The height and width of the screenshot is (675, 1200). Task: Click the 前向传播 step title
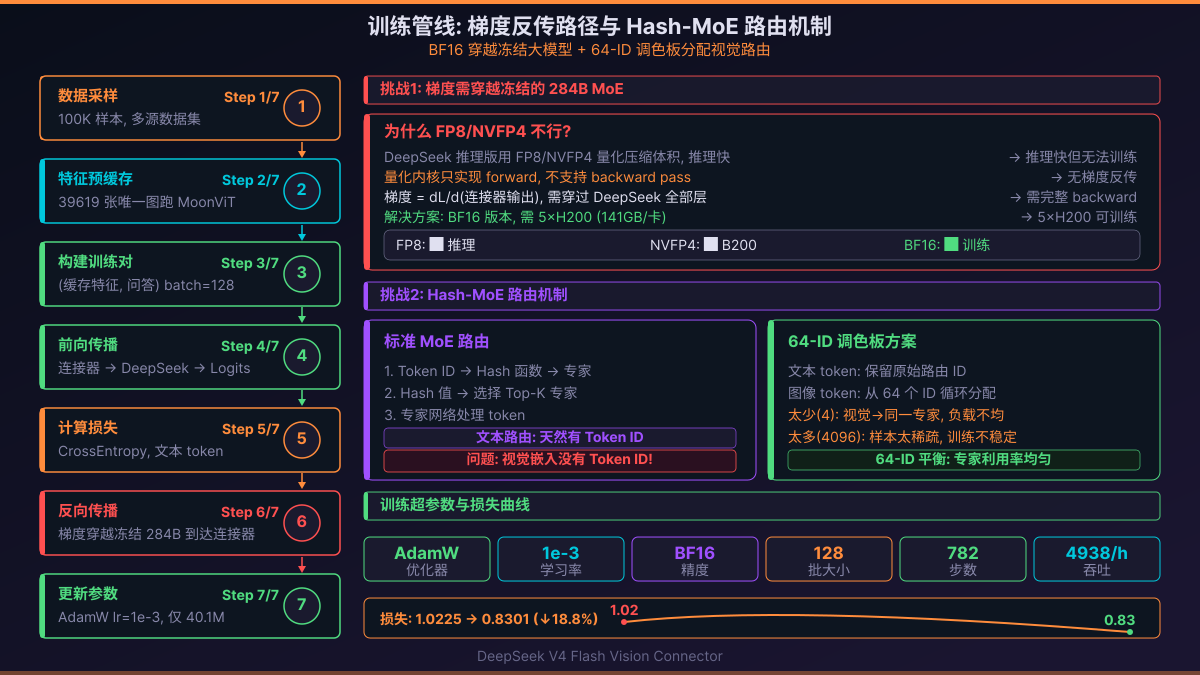88,345
